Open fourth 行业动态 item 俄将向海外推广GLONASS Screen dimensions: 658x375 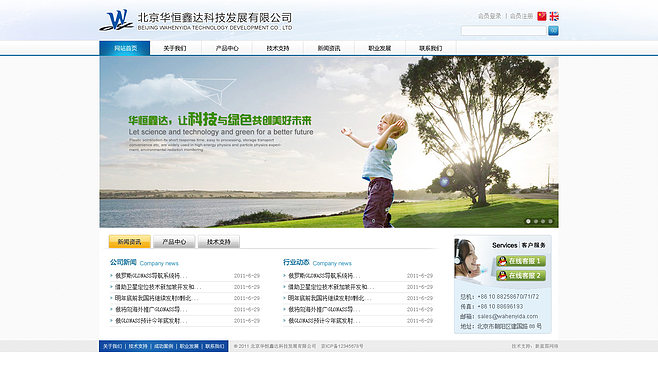[x=324, y=309]
